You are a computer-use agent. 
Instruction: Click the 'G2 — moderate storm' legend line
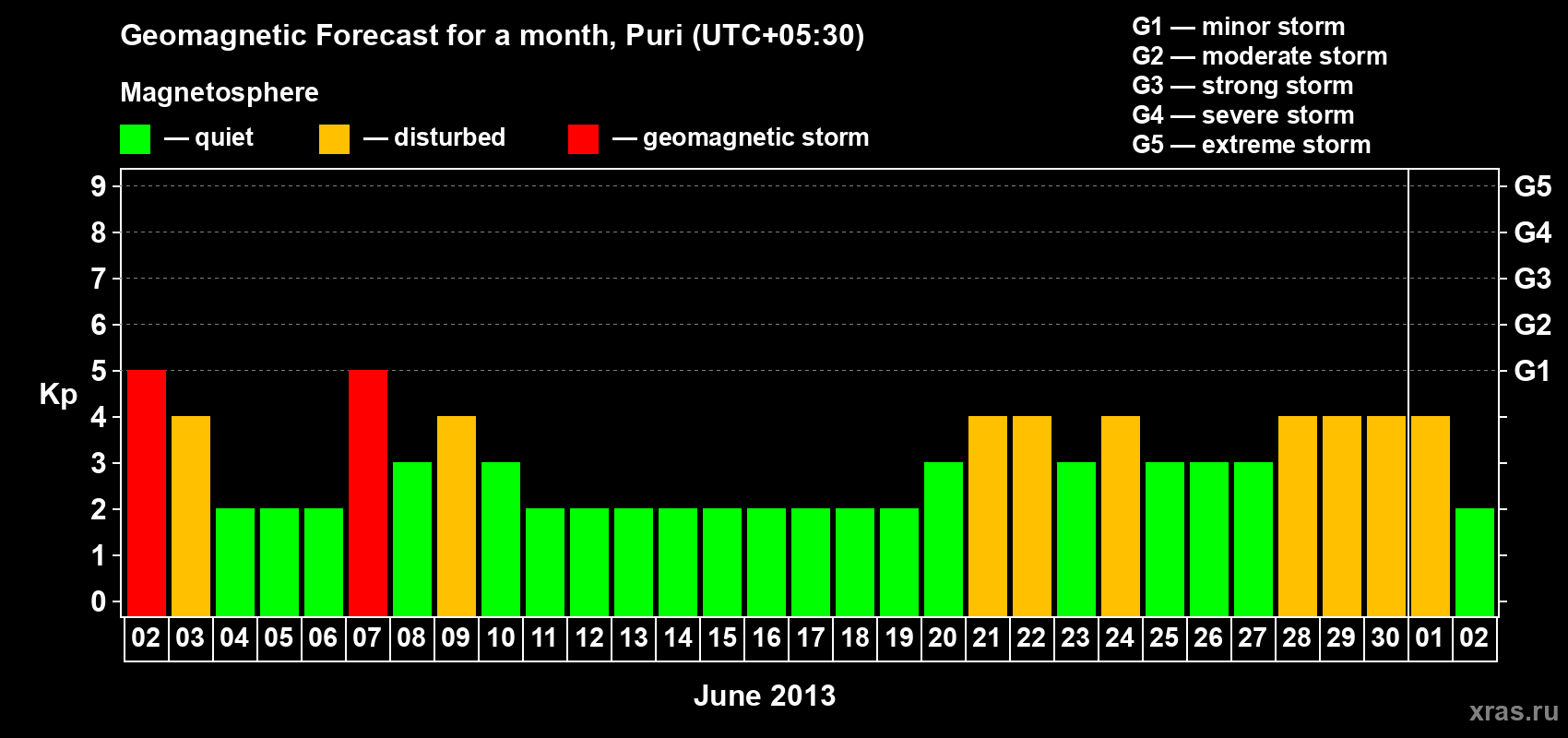[x=1260, y=56]
